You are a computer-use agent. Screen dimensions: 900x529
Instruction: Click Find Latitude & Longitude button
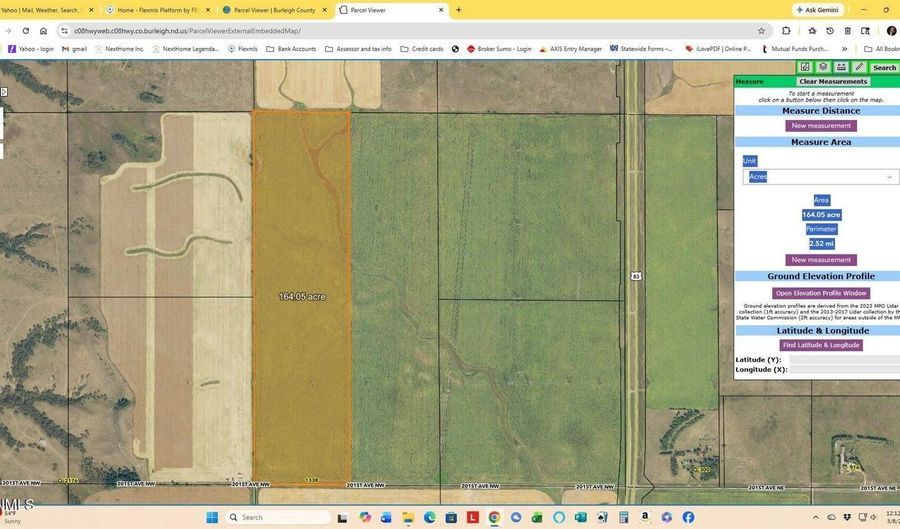(x=821, y=345)
